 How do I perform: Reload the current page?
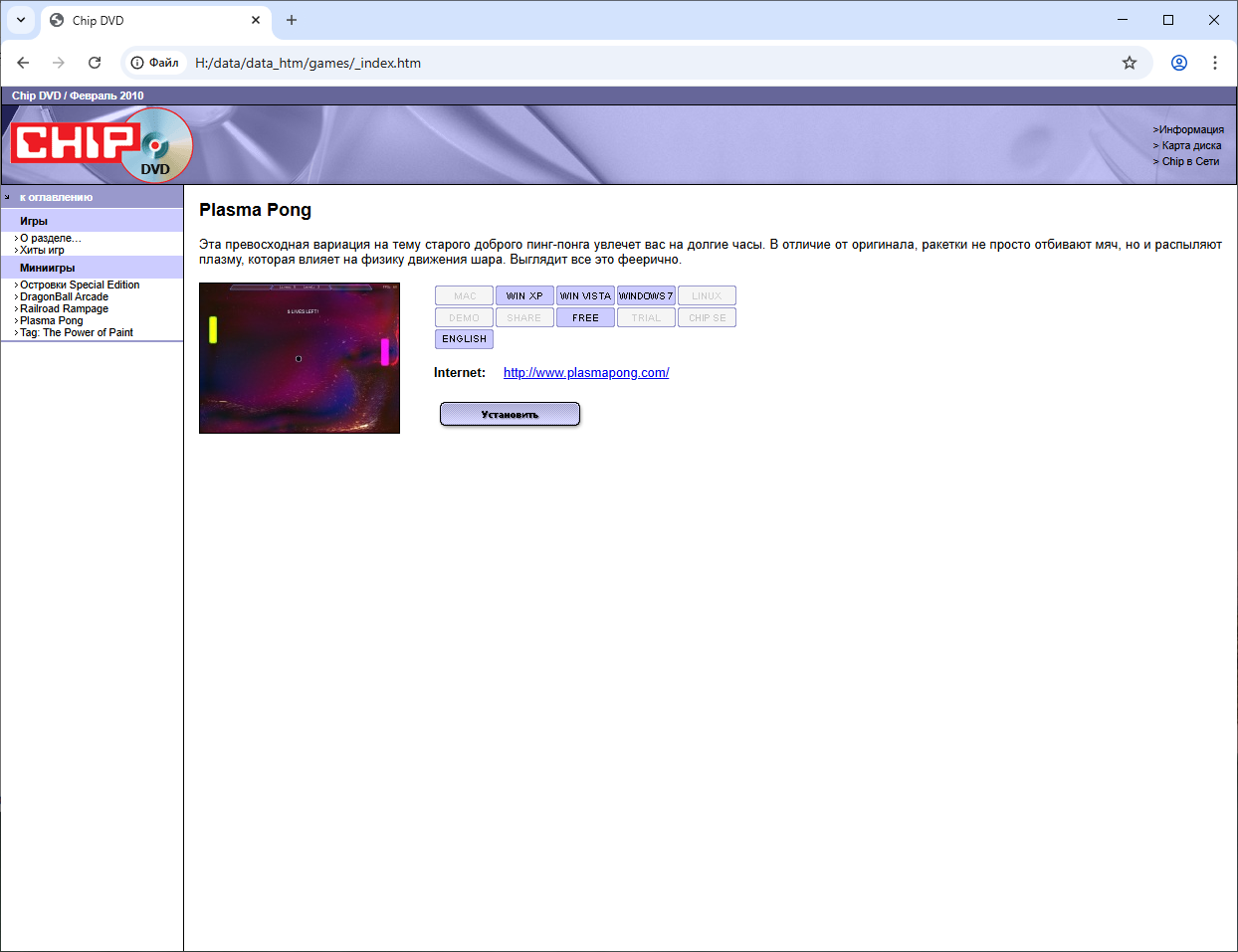coord(95,63)
